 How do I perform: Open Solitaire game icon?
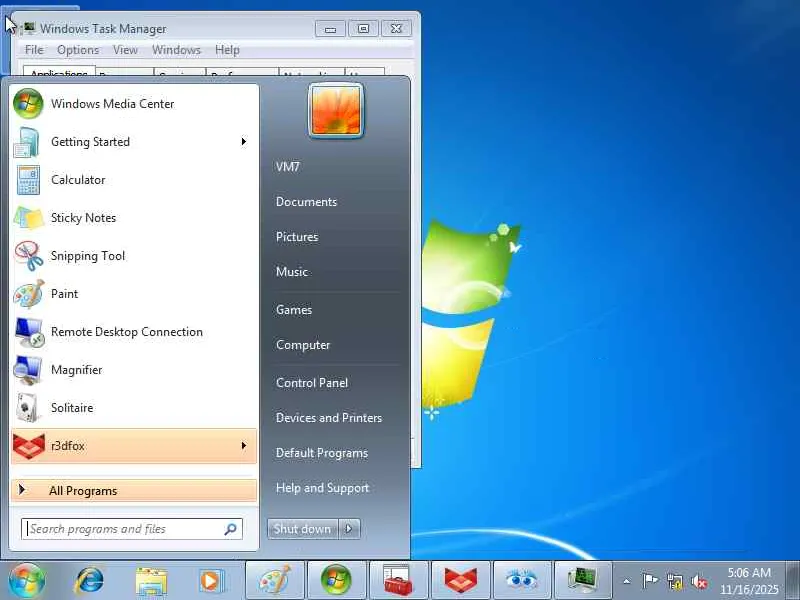pyautogui.click(x=28, y=408)
